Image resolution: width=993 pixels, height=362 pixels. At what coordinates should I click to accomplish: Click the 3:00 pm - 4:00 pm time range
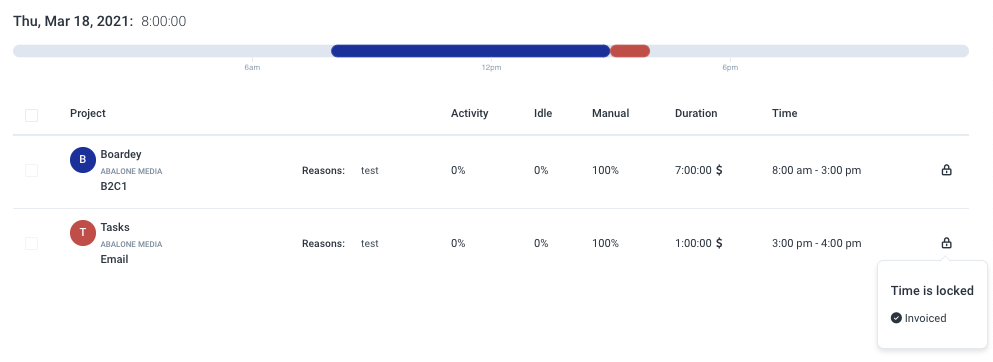tap(816, 243)
